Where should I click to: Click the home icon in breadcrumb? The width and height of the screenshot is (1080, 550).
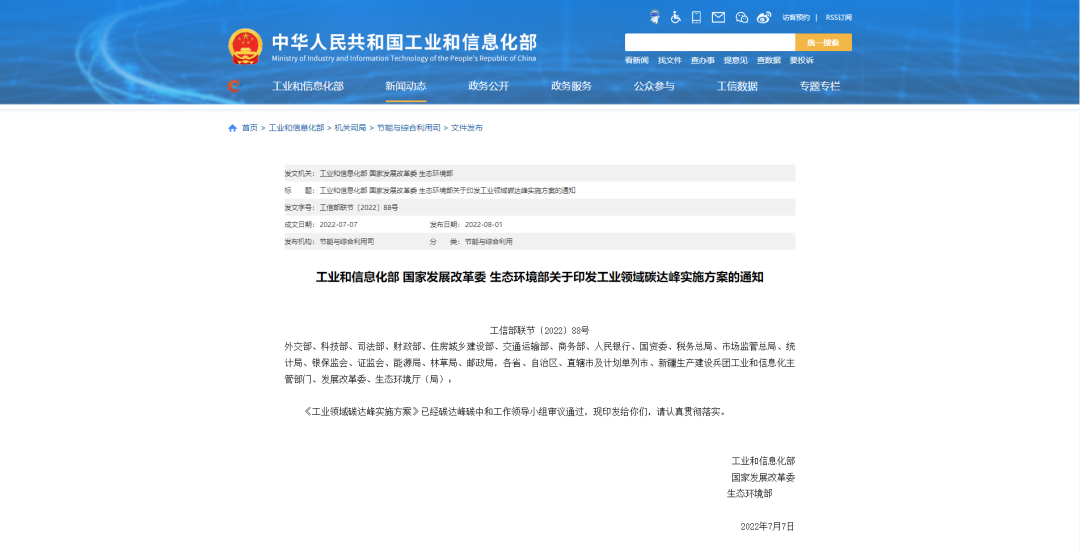click(x=232, y=128)
